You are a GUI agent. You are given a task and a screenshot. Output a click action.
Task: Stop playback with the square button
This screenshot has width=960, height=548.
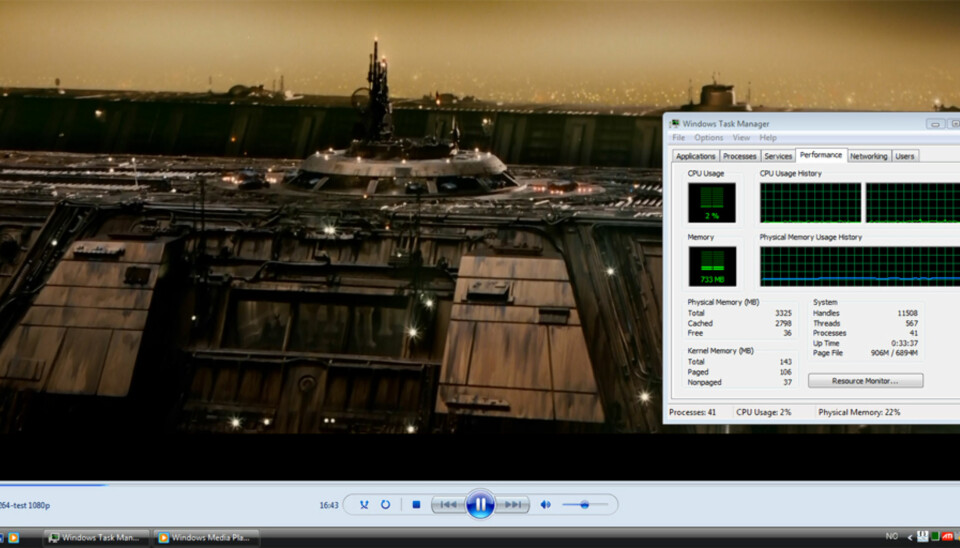coord(416,505)
